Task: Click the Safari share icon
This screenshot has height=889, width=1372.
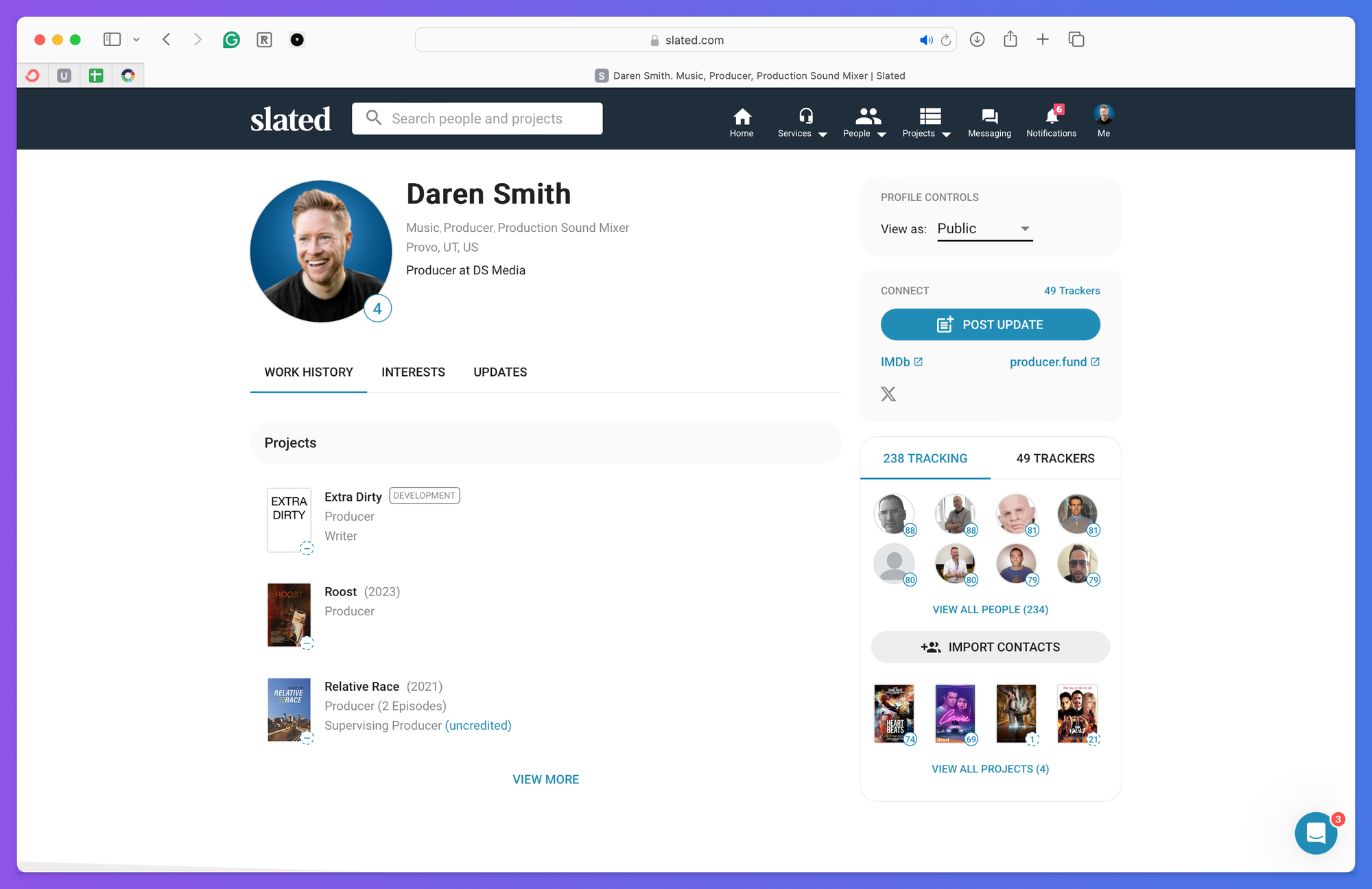Action: pyautogui.click(x=1010, y=38)
